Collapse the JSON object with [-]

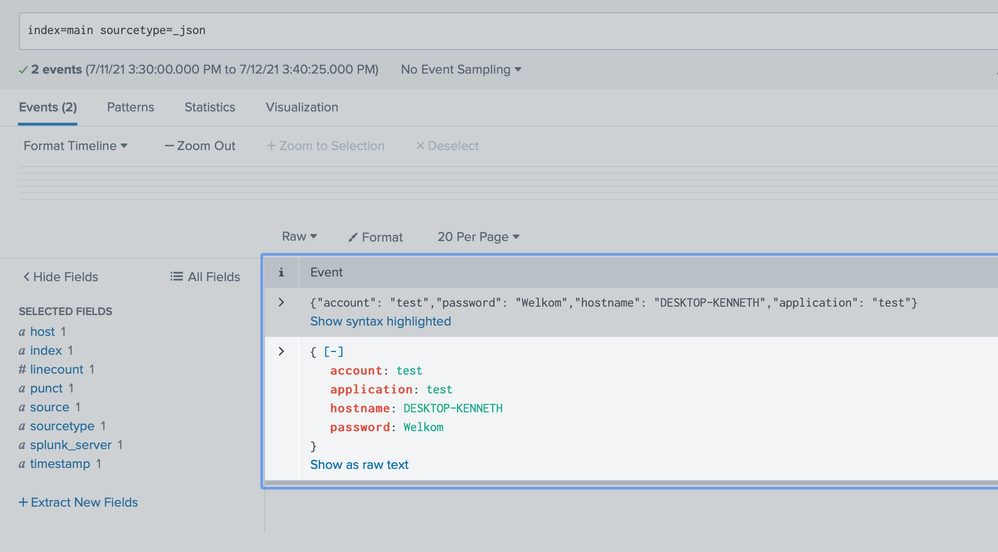tap(333, 352)
